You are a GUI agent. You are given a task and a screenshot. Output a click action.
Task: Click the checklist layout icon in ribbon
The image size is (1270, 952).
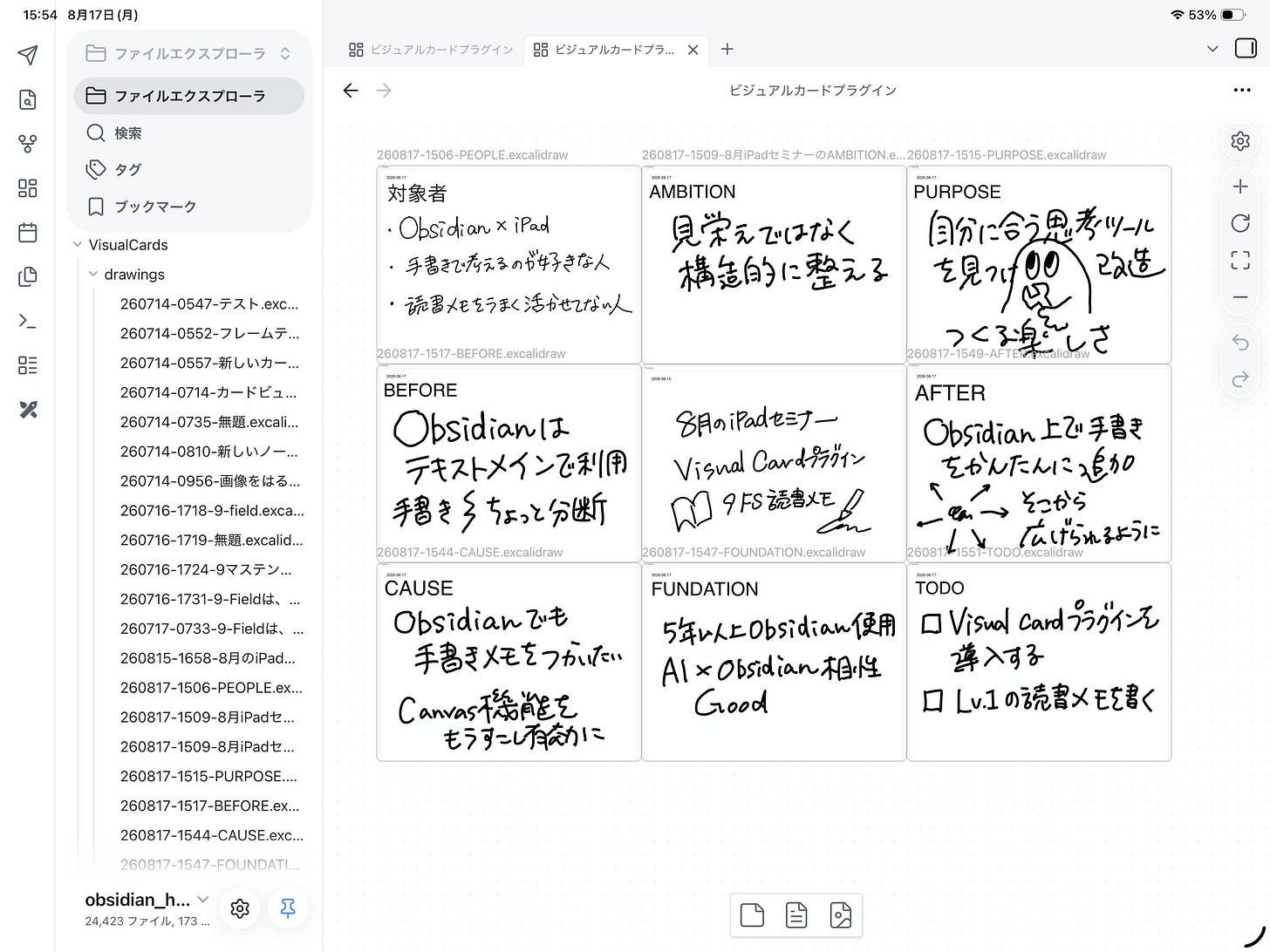(x=28, y=365)
